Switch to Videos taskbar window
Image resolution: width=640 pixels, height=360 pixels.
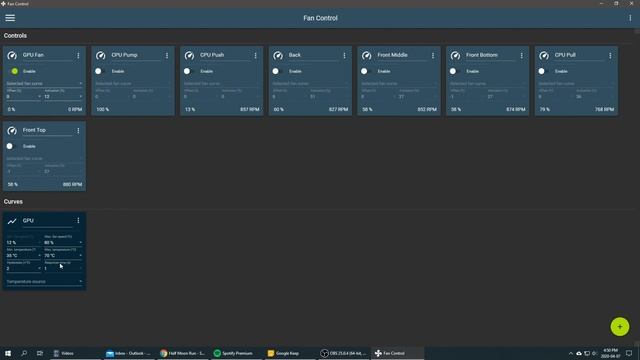[75, 353]
